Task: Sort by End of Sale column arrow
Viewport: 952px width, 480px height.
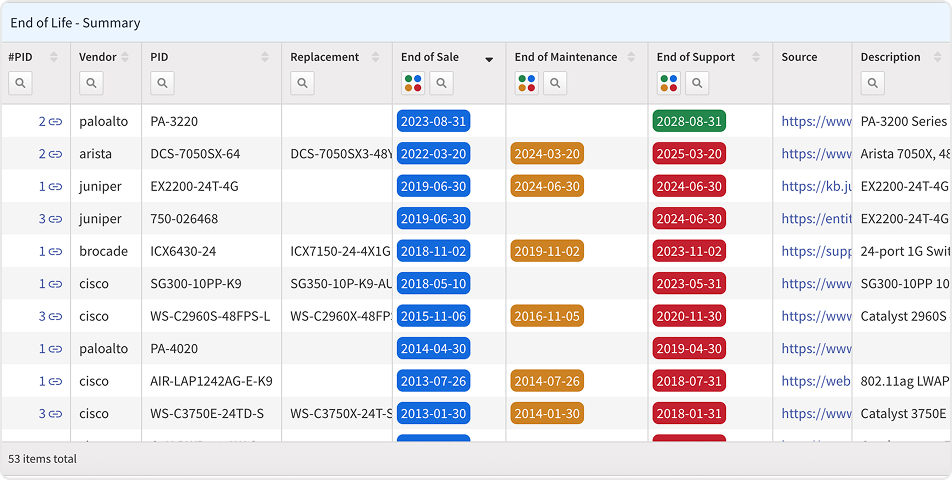Action: click(489, 59)
